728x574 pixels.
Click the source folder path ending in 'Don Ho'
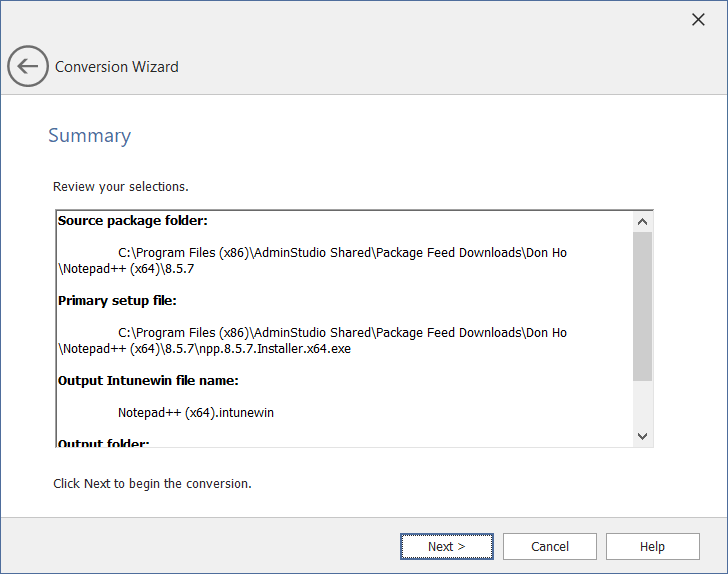(x=342, y=253)
